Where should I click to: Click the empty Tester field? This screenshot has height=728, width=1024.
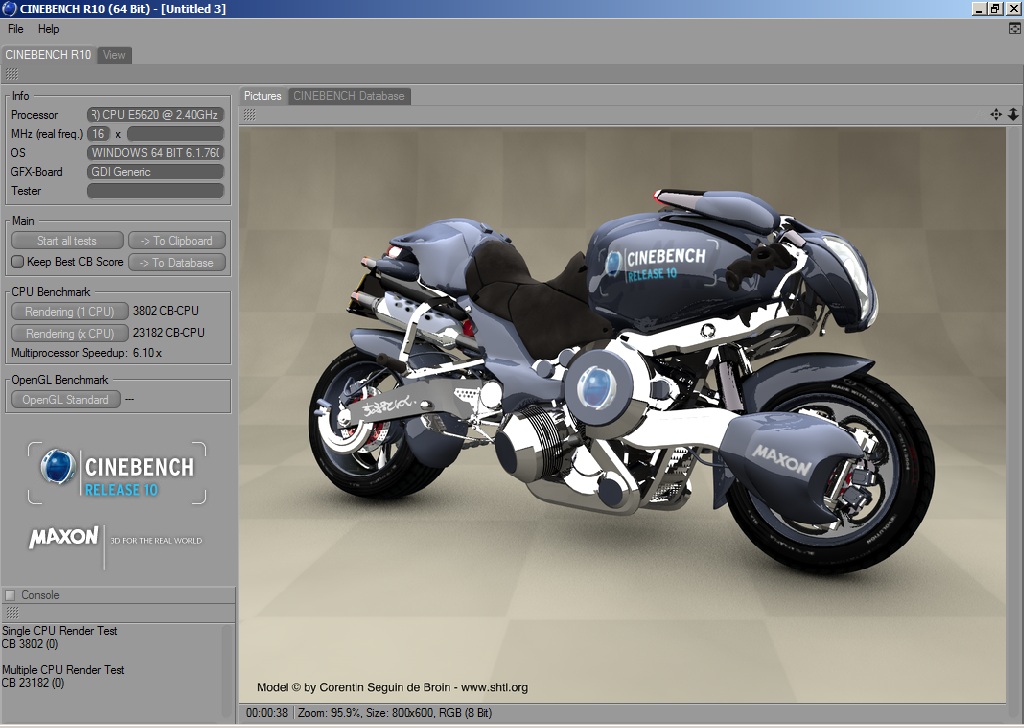pyautogui.click(x=155, y=191)
